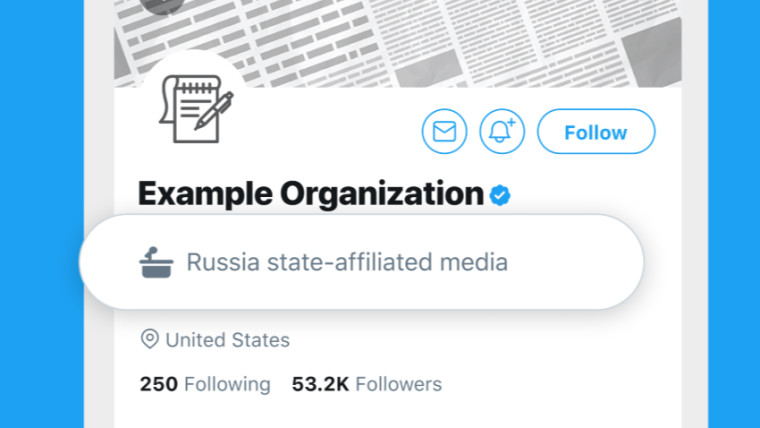The height and width of the screenshot is (428, 760).
Task: Click white space right of United States
Action: tap(485, 340)
